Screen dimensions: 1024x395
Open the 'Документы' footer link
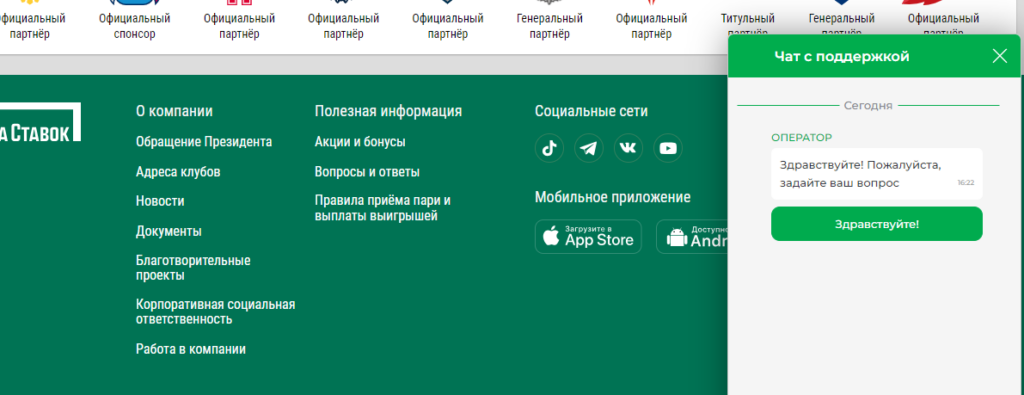coord(168,231)
